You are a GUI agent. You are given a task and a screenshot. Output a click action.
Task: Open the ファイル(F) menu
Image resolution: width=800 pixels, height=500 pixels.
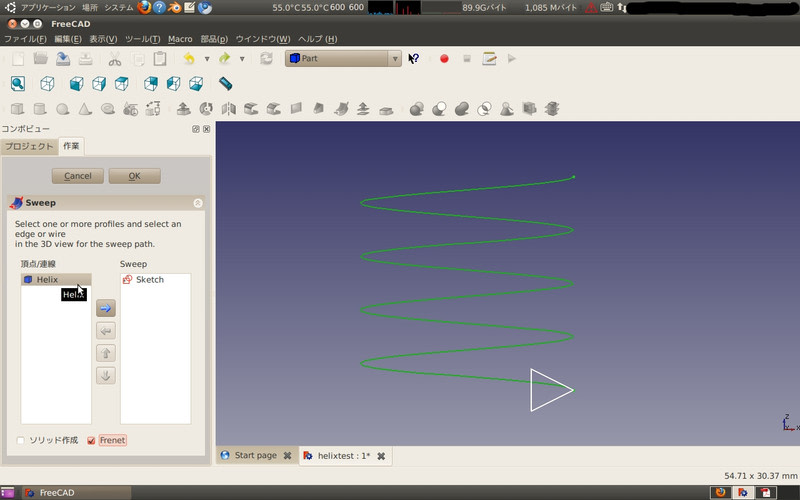point(25,39)
